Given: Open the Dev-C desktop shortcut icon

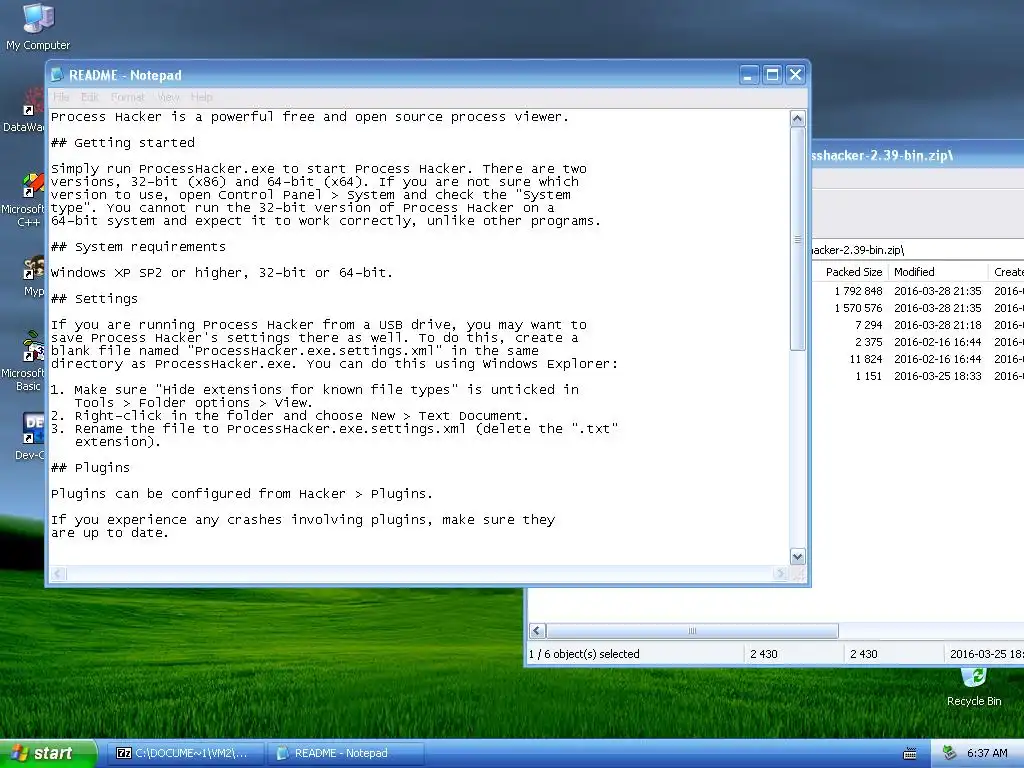Looking at the screenshot, I should pos(31,436).
